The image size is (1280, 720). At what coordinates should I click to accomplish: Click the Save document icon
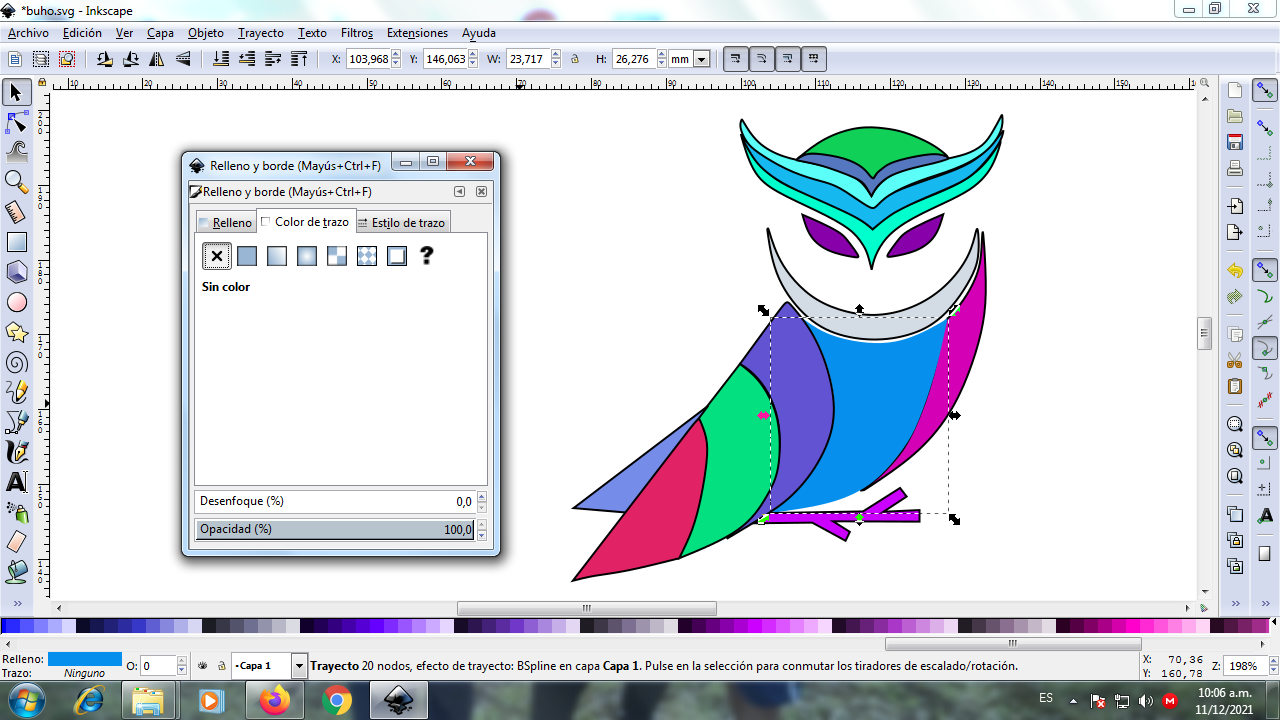[x=1235, y=142]
